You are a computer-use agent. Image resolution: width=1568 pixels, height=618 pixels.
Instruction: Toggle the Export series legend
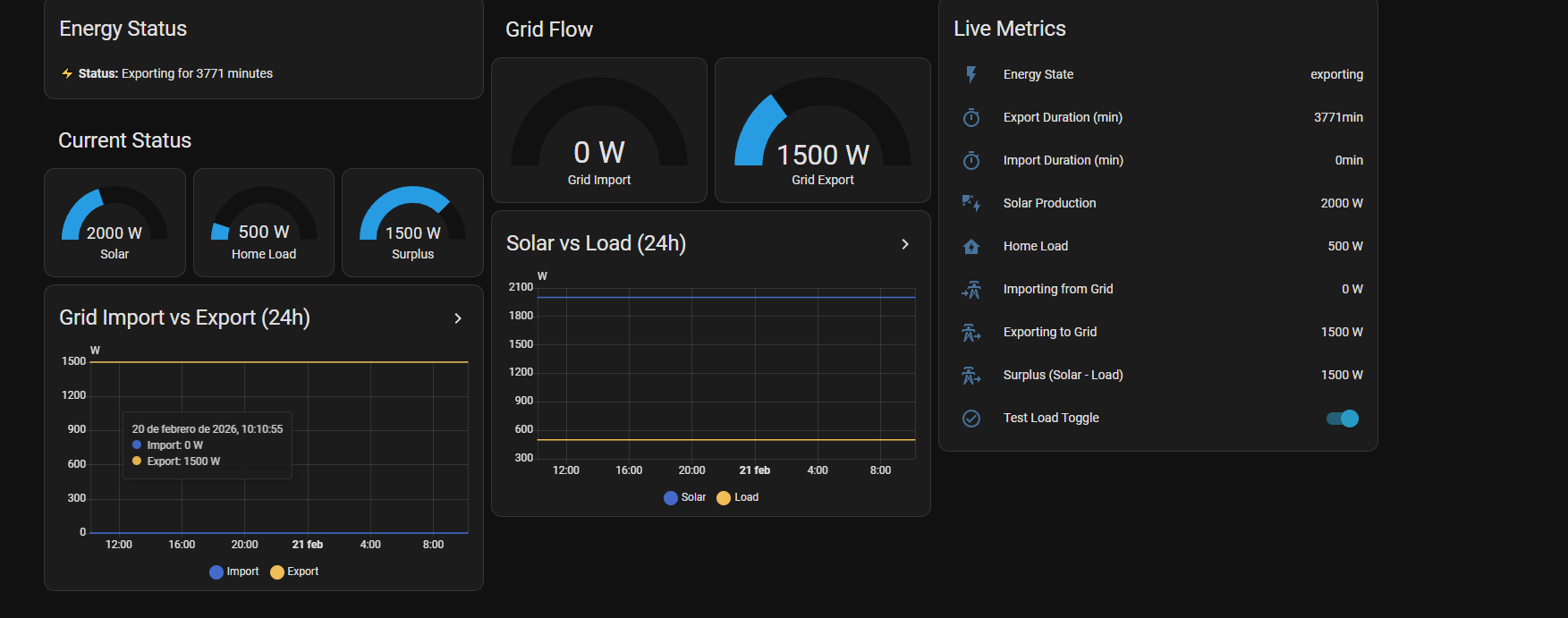click(294, 571)
